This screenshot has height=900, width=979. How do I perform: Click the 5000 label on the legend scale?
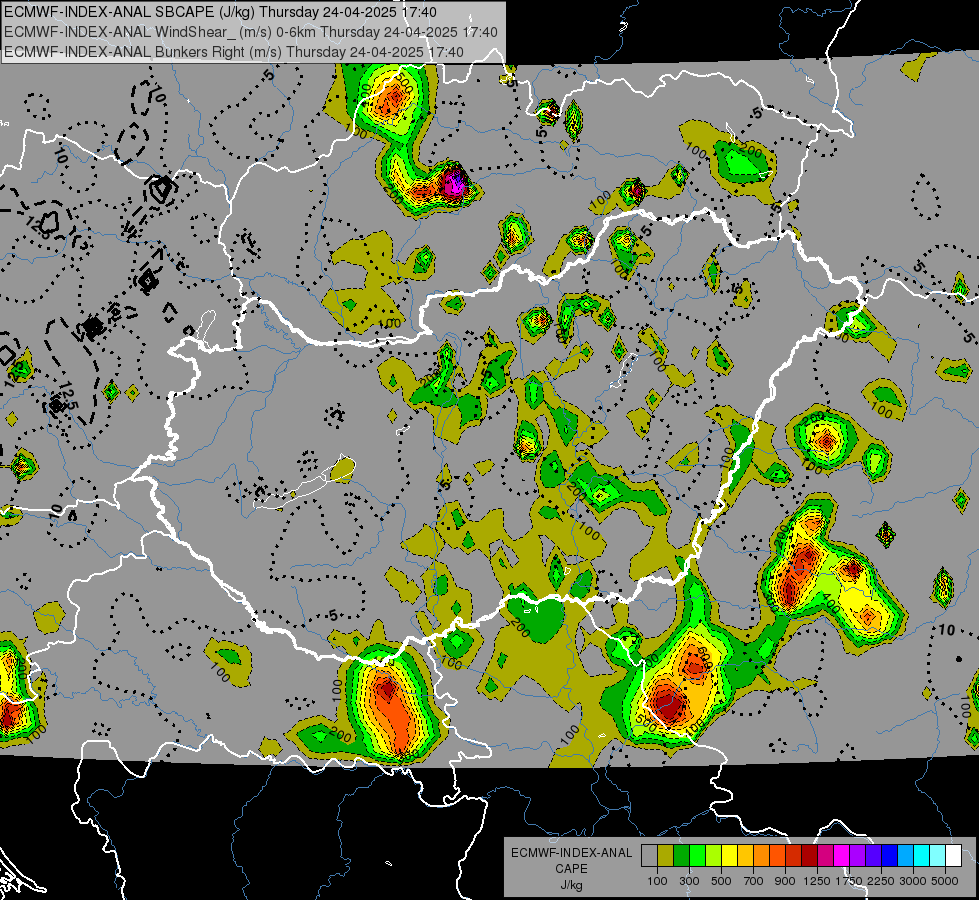click(945, 881)
